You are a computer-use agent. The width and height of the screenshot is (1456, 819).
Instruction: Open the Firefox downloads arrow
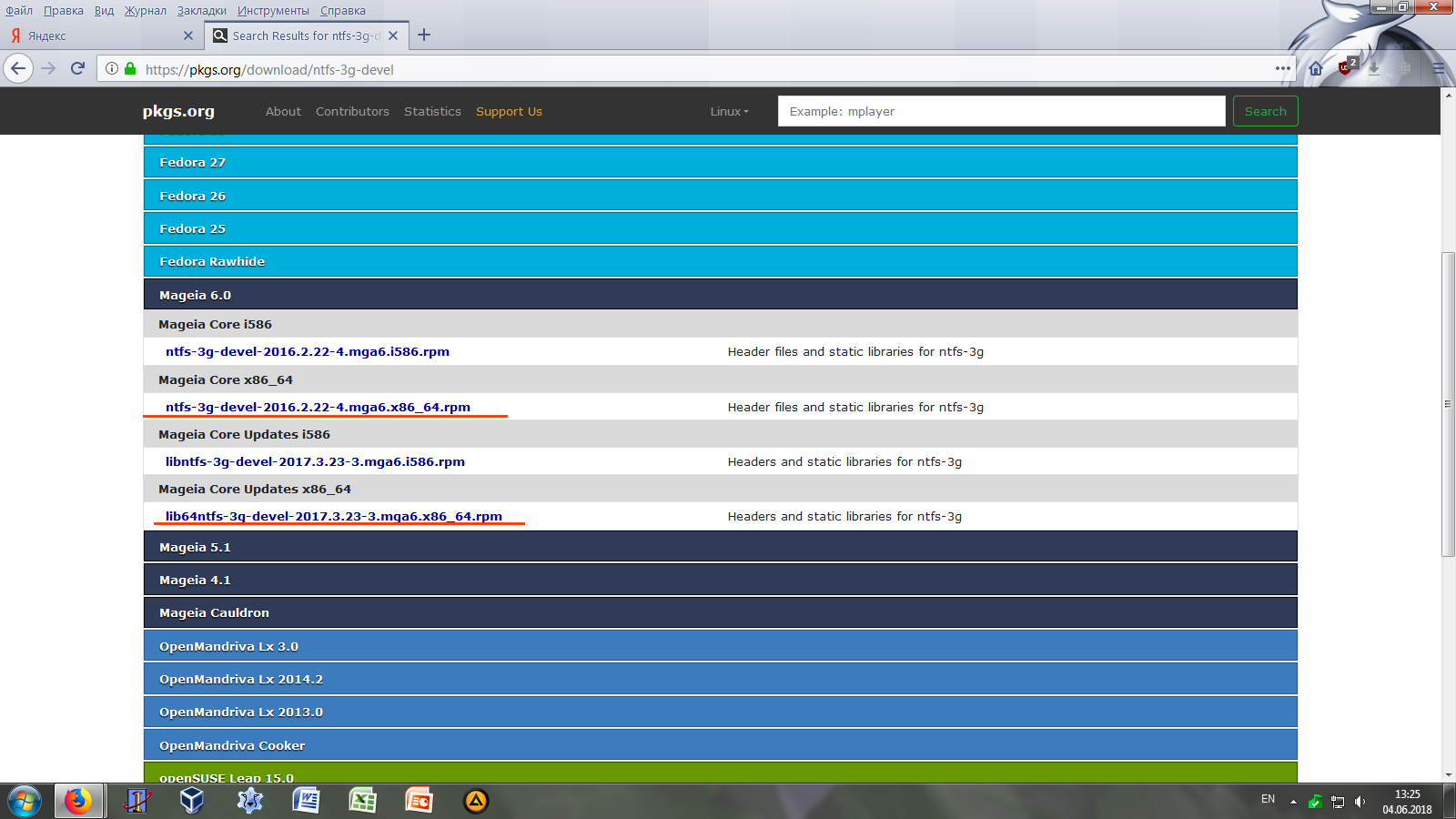tap(1374, 68)
